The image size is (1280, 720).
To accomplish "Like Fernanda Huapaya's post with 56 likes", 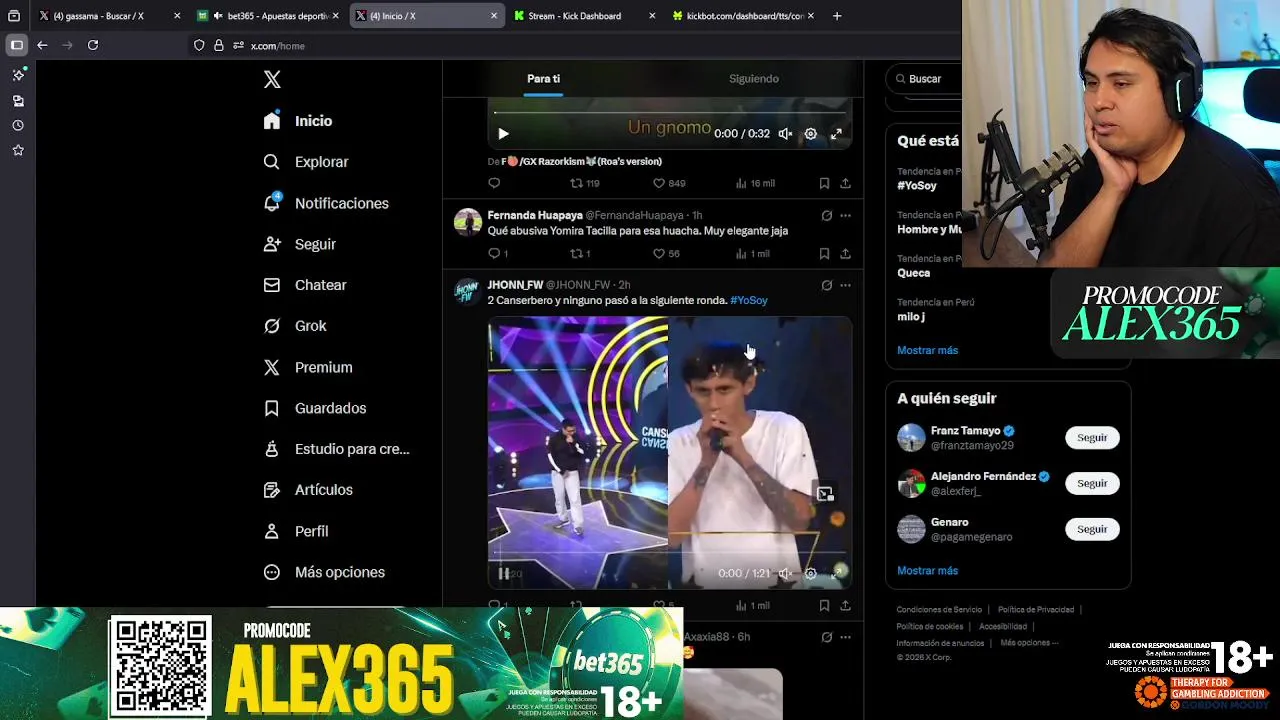I will tap(666, 254).
